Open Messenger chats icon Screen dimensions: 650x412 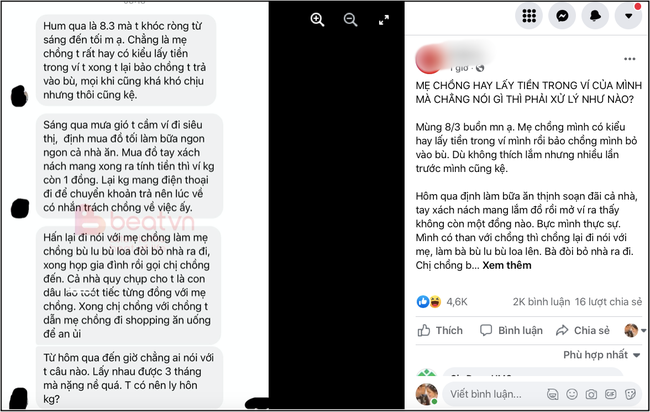point(562,16)
